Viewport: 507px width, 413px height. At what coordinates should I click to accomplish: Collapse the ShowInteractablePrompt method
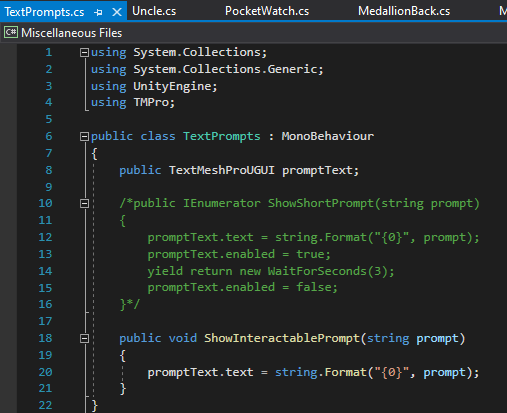pyautogui.click(x=84, y=339)
